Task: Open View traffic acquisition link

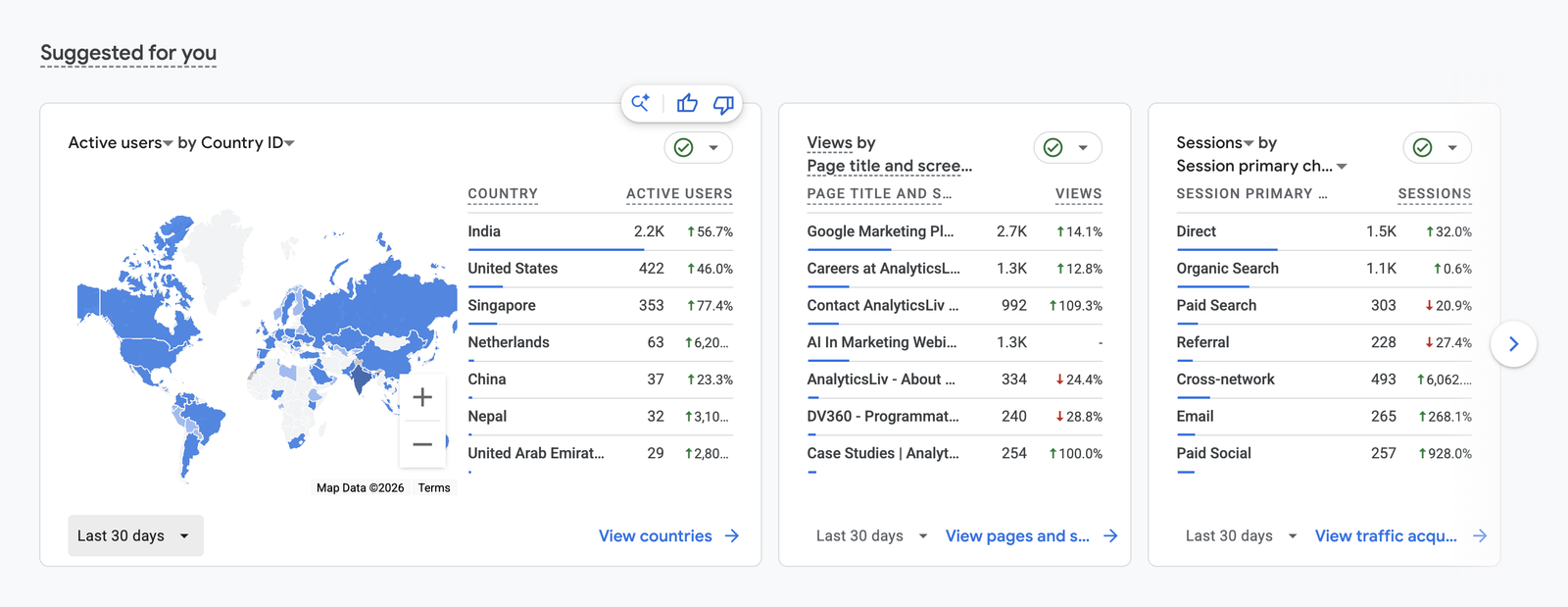Action: (1386, 535)
